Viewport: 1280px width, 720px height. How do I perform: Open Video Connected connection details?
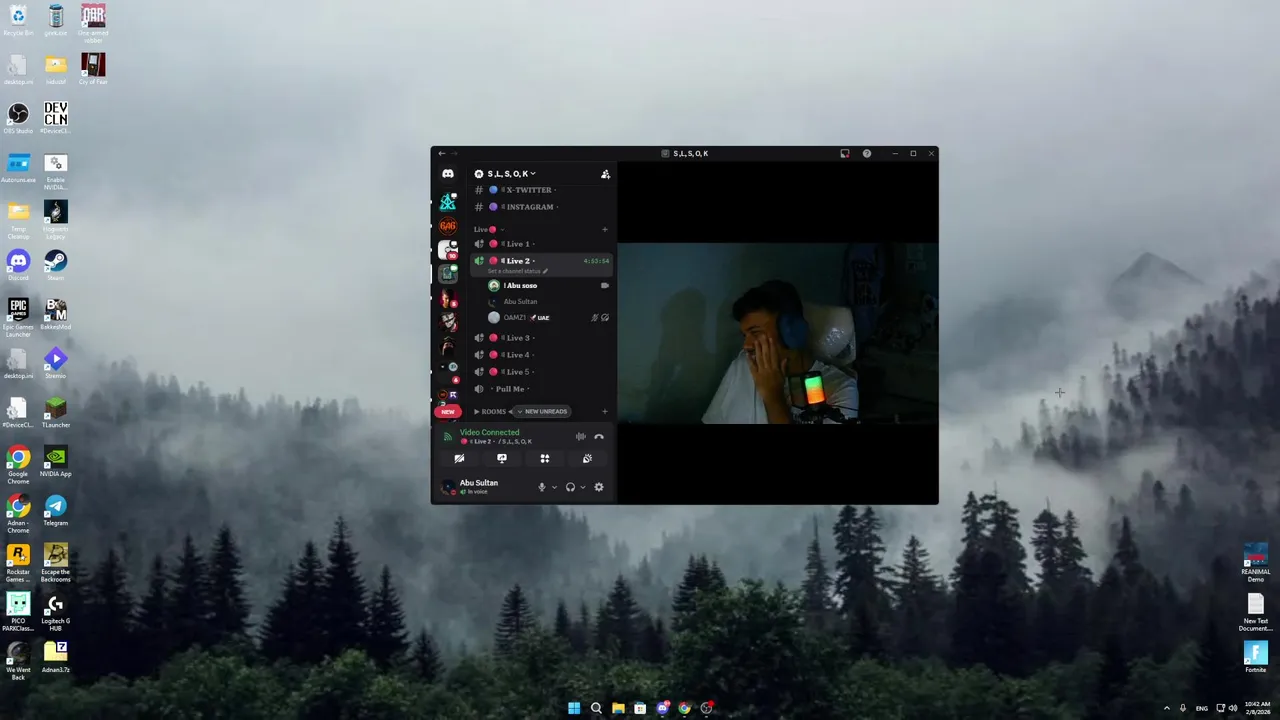point(489,433)
